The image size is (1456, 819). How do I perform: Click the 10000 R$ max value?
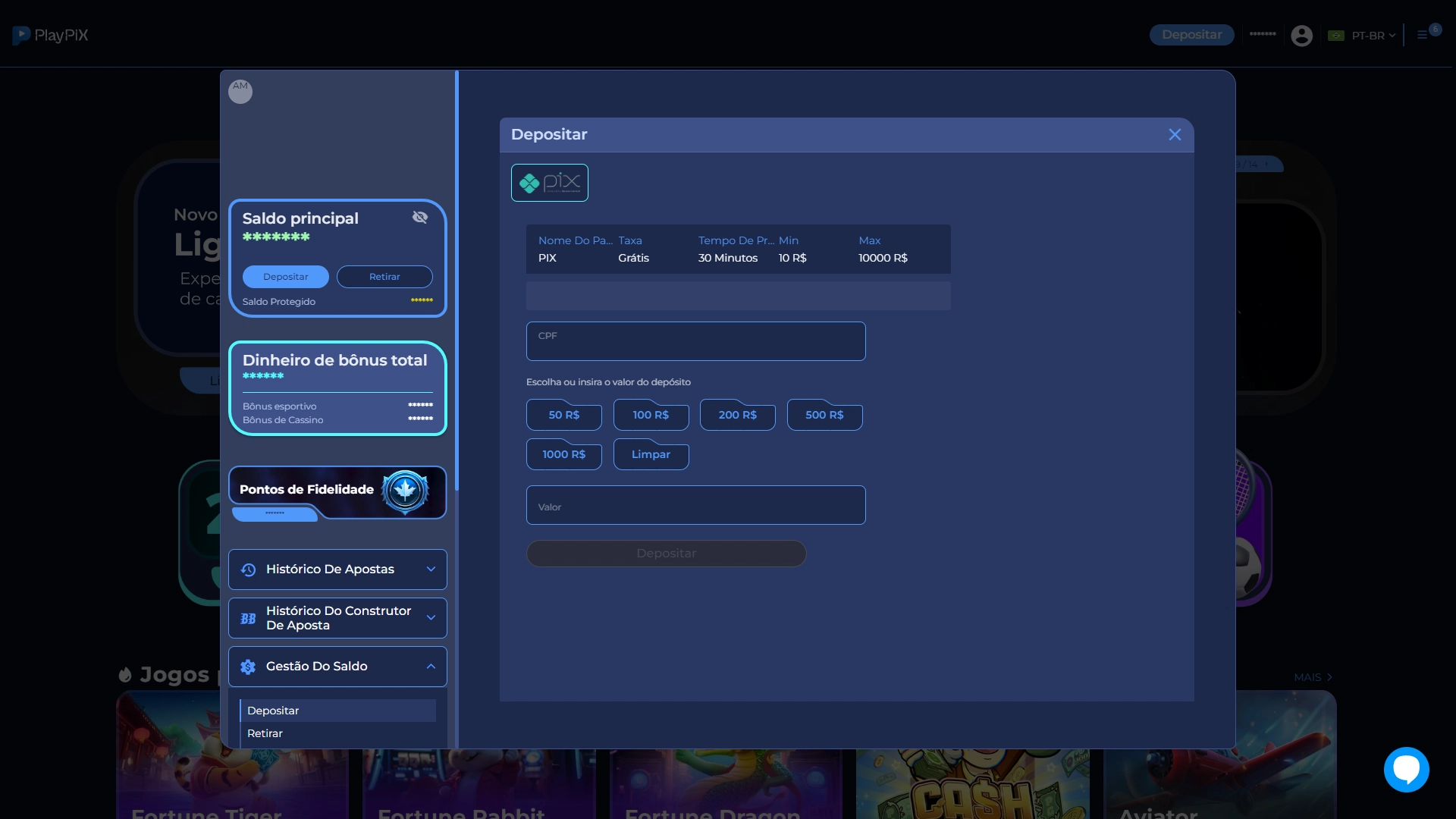coord(883,258)
